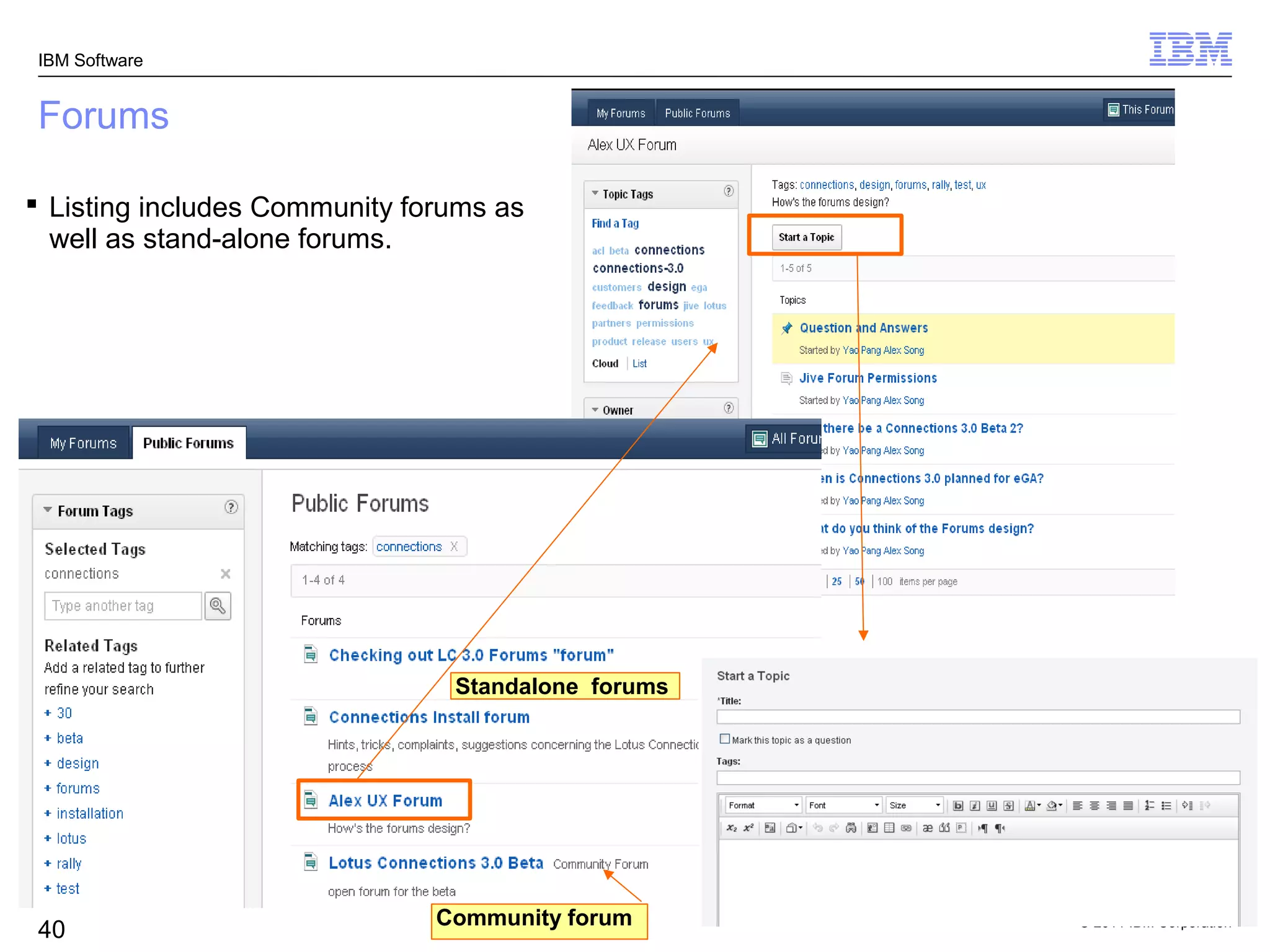
Task: Insert a table in the editor
Action: coord(889,827)
